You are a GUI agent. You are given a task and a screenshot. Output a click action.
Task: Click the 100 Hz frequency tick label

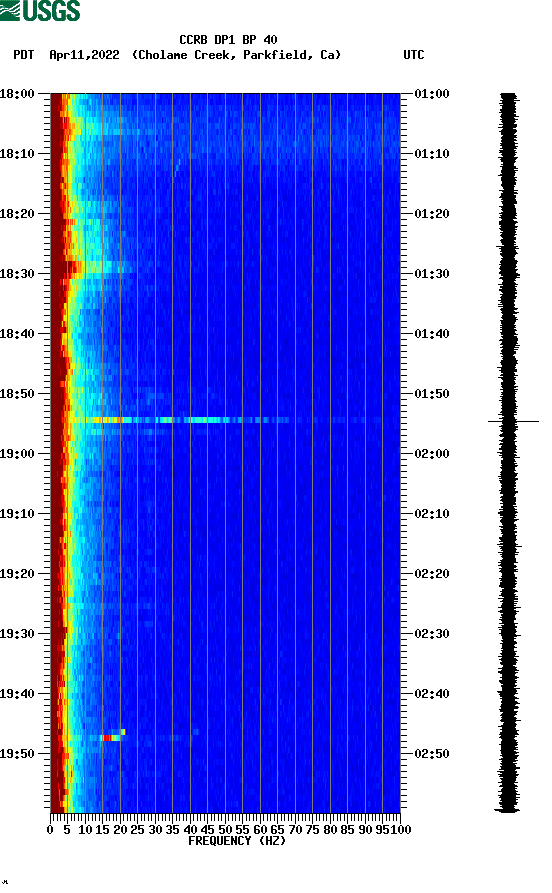pos(400,830)
